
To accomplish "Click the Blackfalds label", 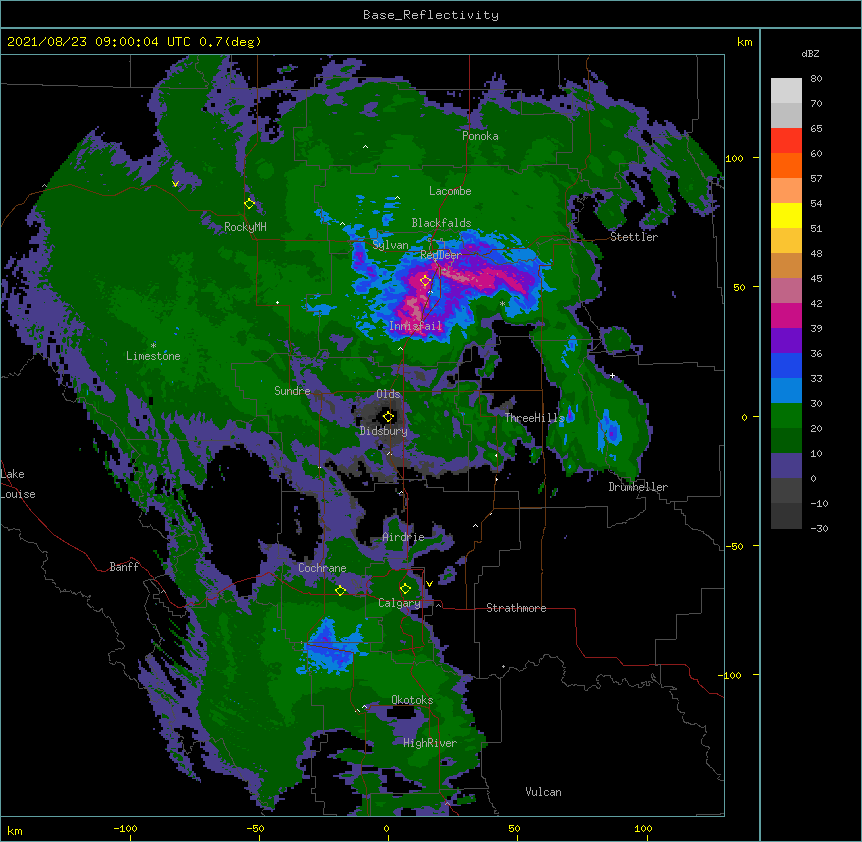I will (441, 223).
